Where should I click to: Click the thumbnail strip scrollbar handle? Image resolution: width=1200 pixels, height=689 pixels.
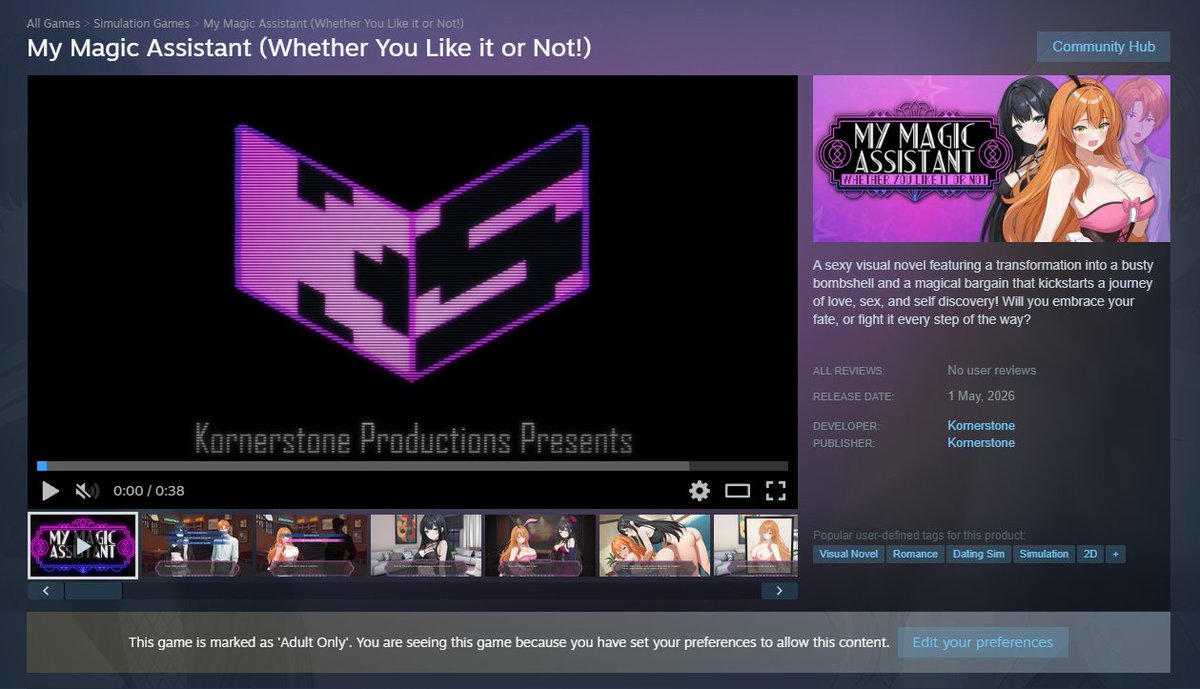coord(93,591)
